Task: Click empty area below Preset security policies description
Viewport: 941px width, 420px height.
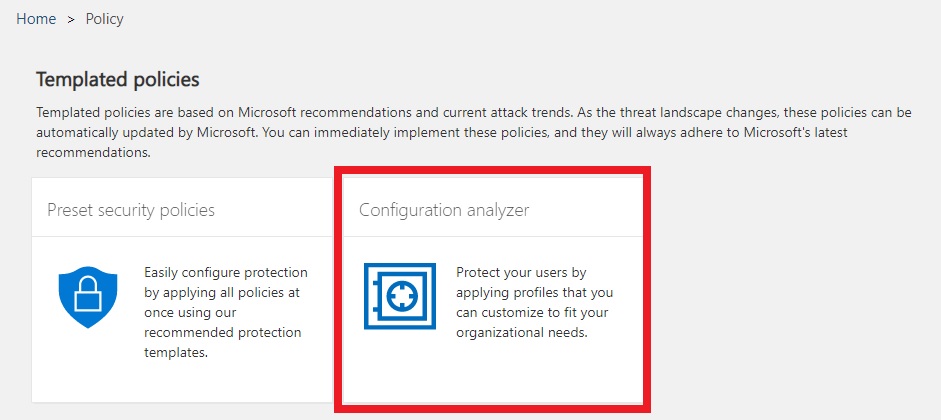Action: (181, 385)
